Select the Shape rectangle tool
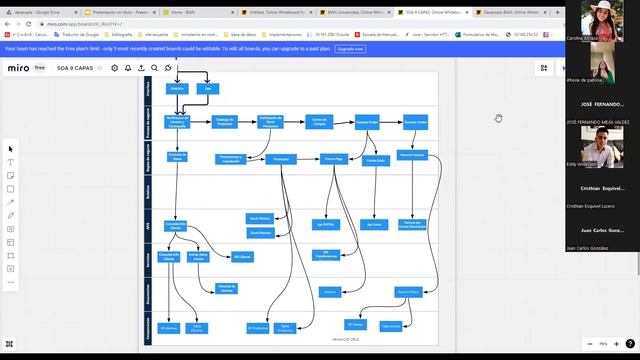The width and height of the screenshot is (640, 360). click(11, 189)
